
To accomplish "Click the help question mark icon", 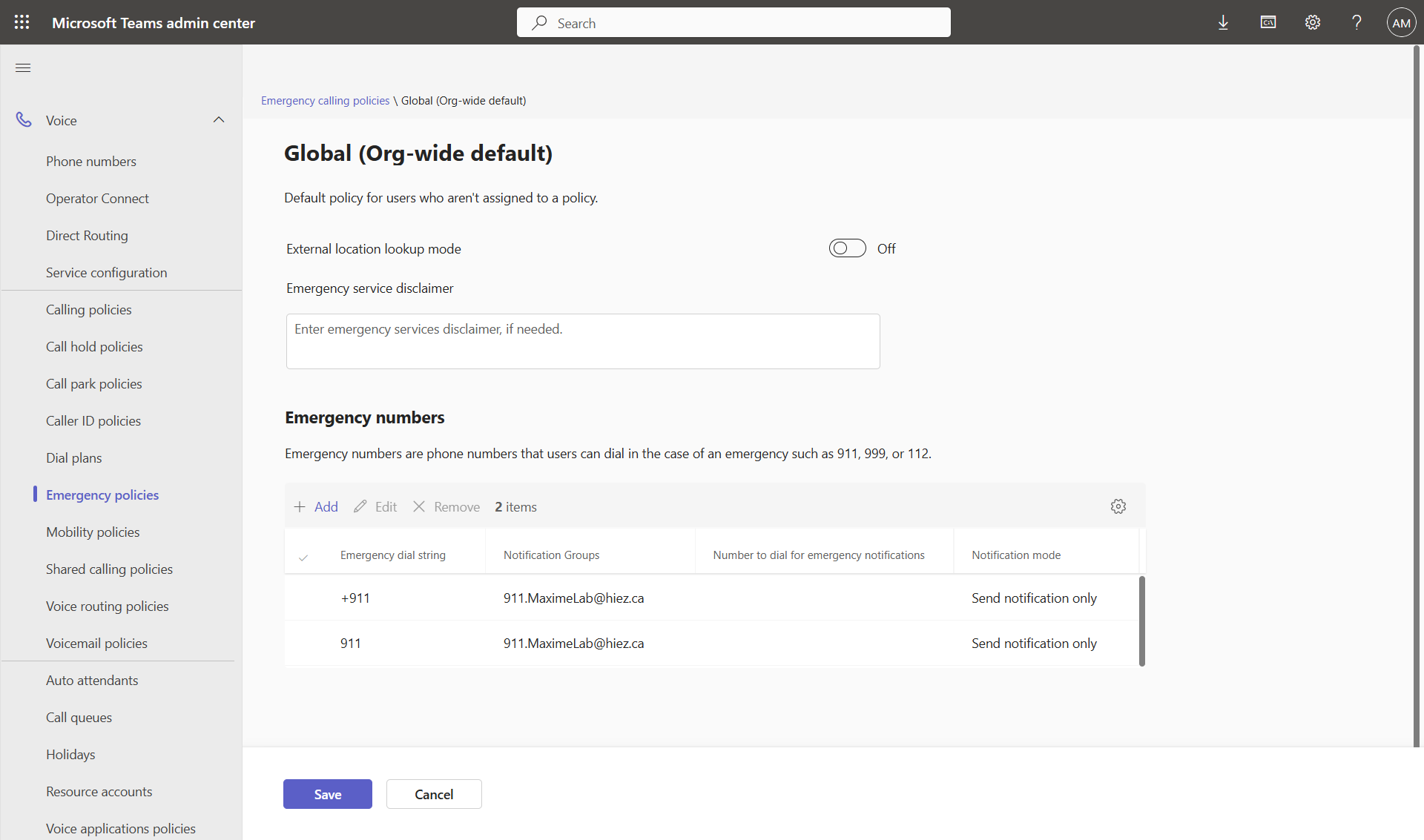I will click(1356, 22).
